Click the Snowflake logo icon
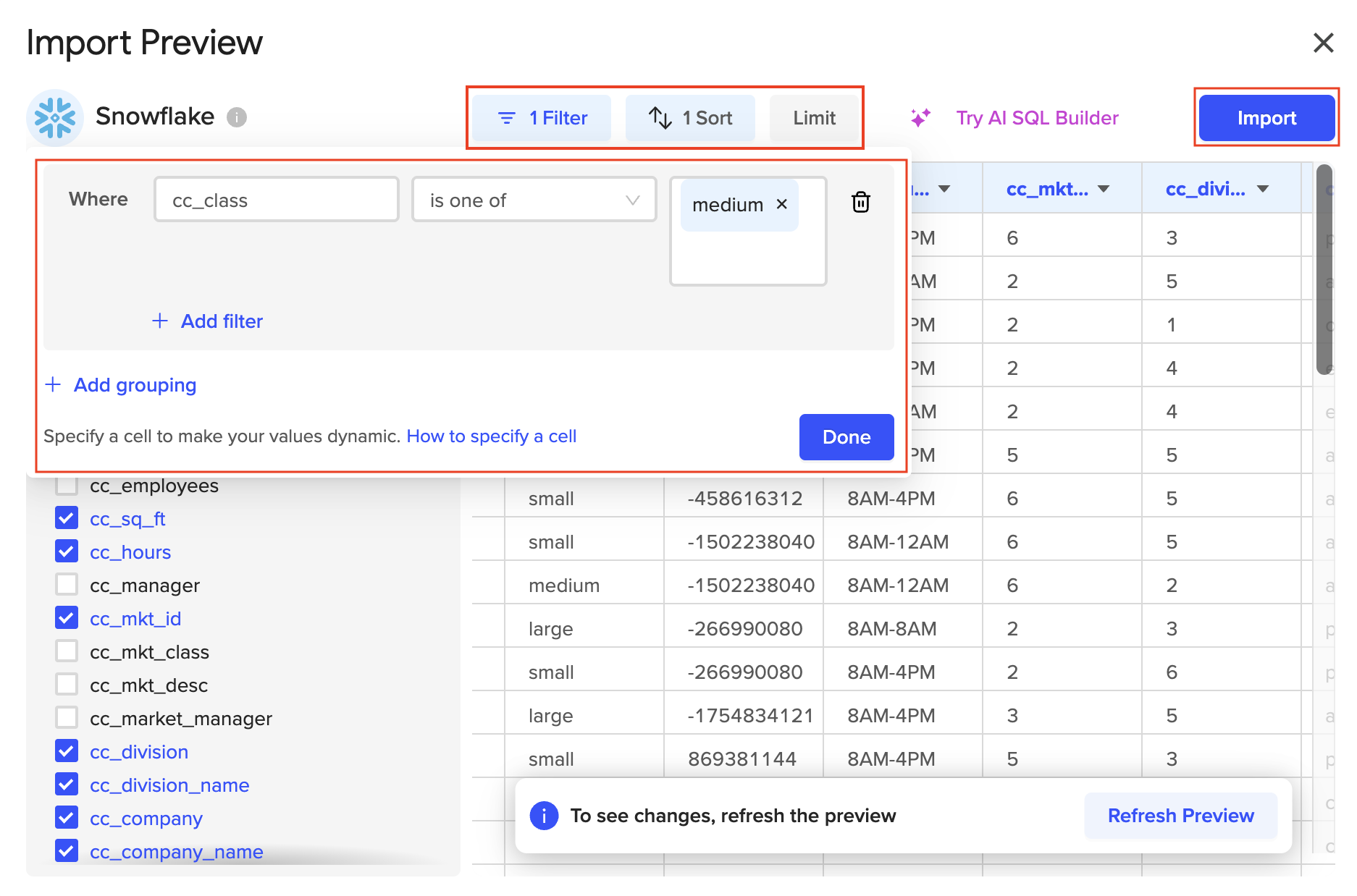 55,117
